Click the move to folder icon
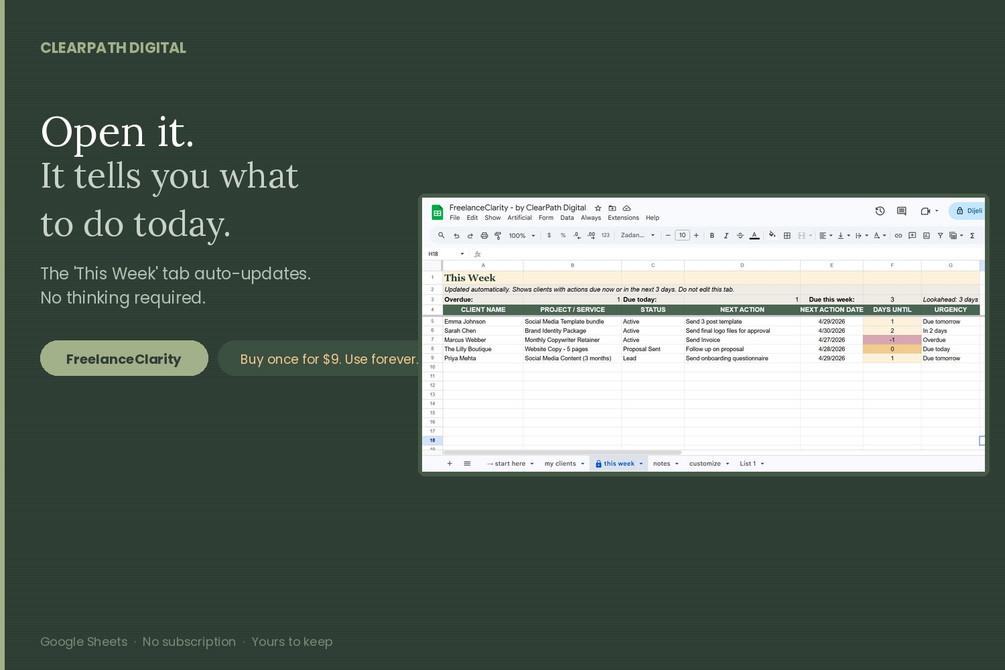This screenshot has height=670, width=1005. point(612,208)
